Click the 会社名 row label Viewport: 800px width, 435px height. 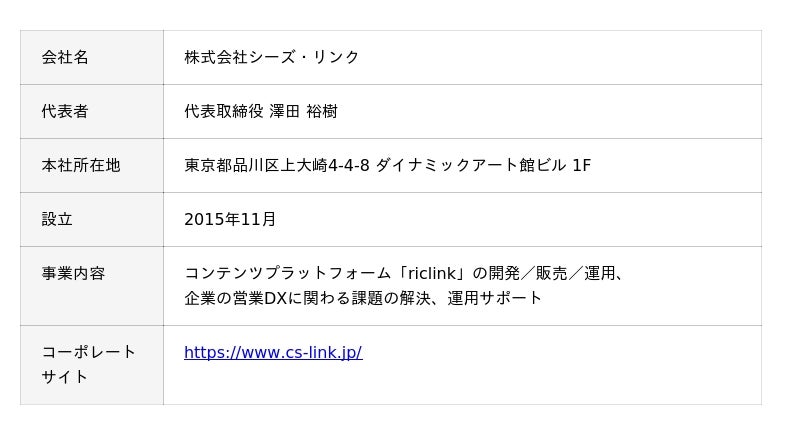click(x=65, y=57)
